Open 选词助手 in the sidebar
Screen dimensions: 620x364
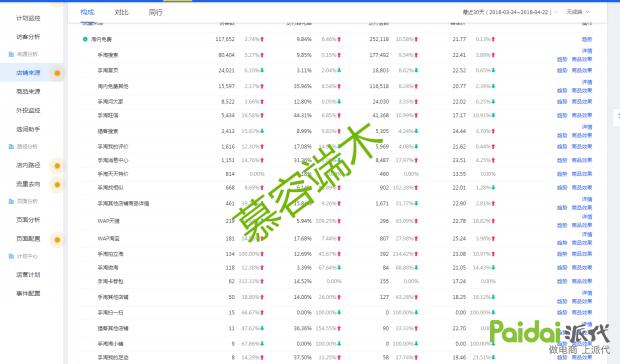click(28, 129)
